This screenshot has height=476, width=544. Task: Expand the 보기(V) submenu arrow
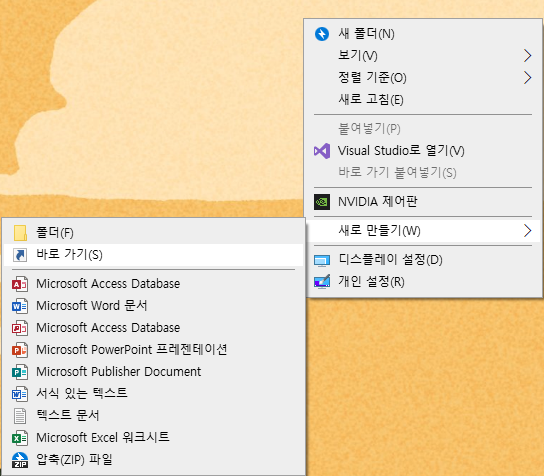click(527, 56)
